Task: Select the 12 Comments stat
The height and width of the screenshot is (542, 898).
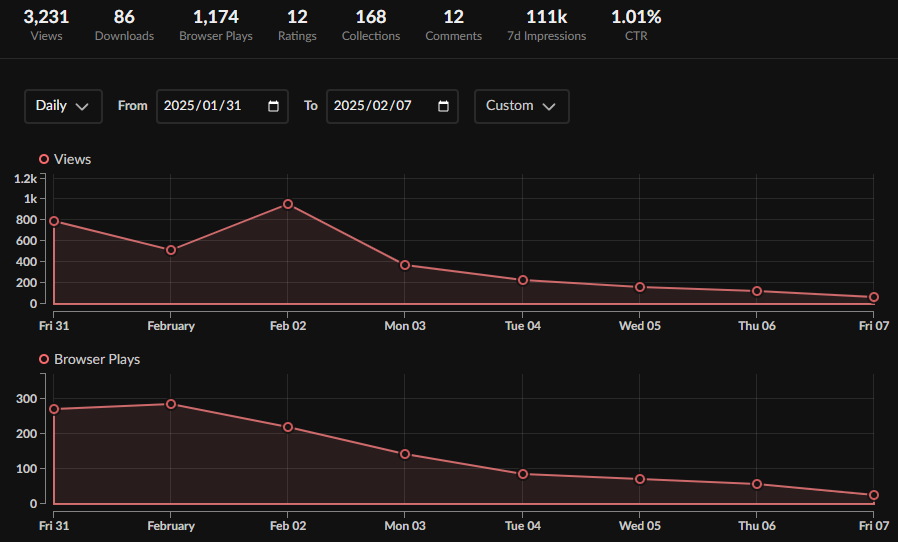Action: (x=454, y=25)
